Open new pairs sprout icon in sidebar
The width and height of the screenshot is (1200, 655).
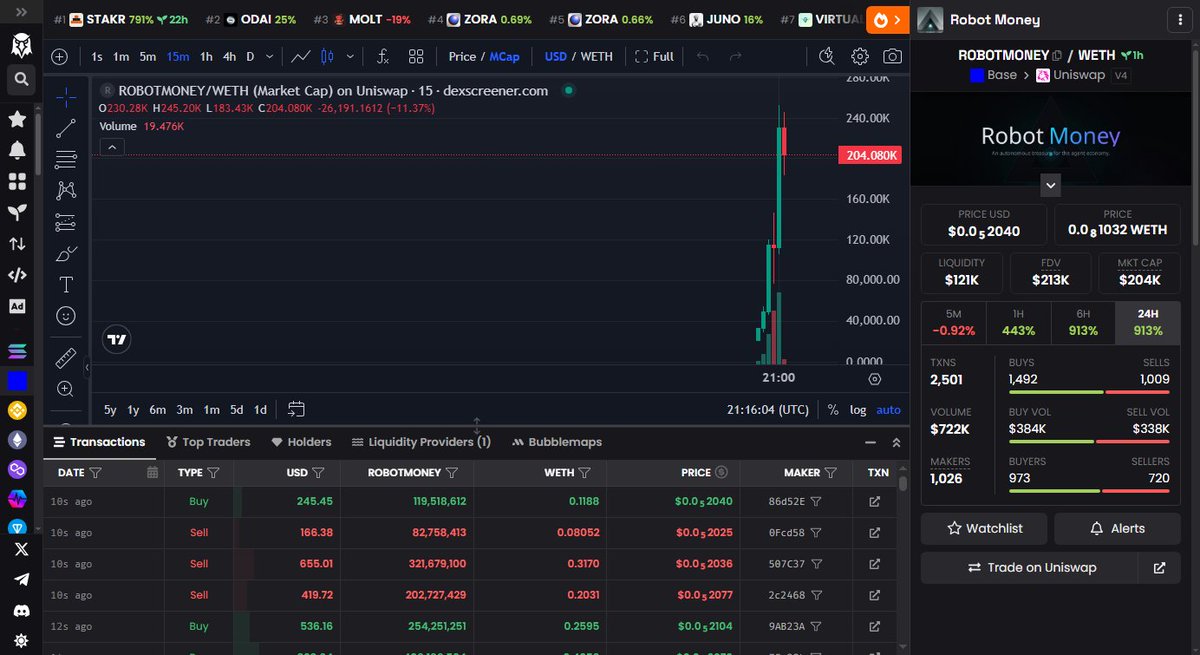coord(18,212)
